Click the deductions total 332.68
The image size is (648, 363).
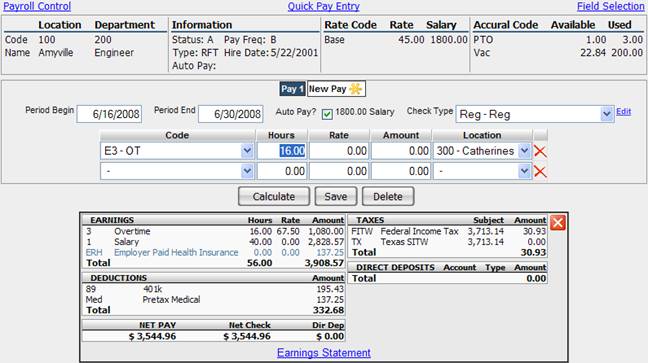pos(328,310)
